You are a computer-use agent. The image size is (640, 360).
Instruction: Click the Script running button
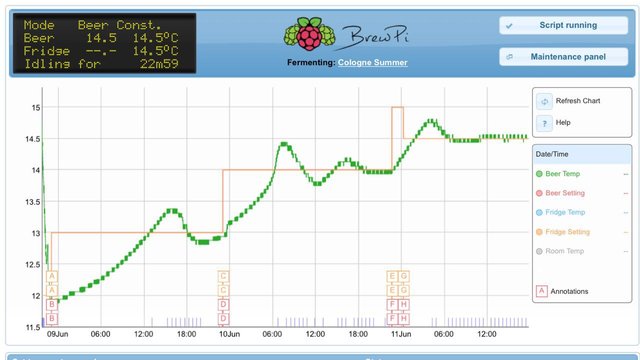click(563, 25)
